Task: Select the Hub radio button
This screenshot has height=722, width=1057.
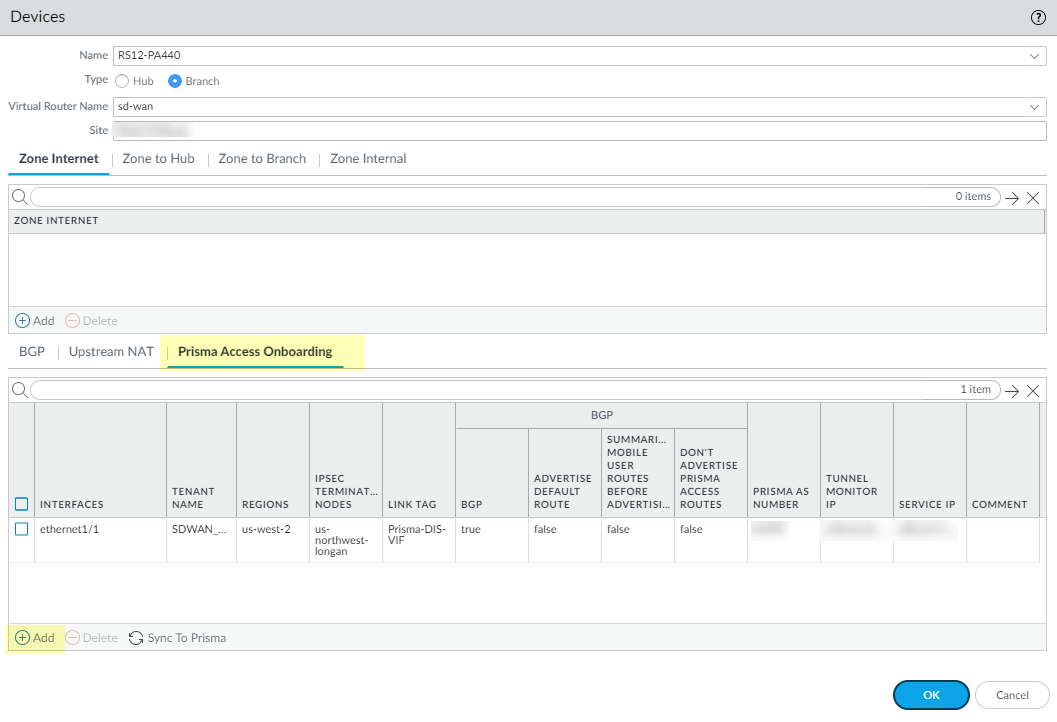Action: pyautogui.click(x=122, y=81)
